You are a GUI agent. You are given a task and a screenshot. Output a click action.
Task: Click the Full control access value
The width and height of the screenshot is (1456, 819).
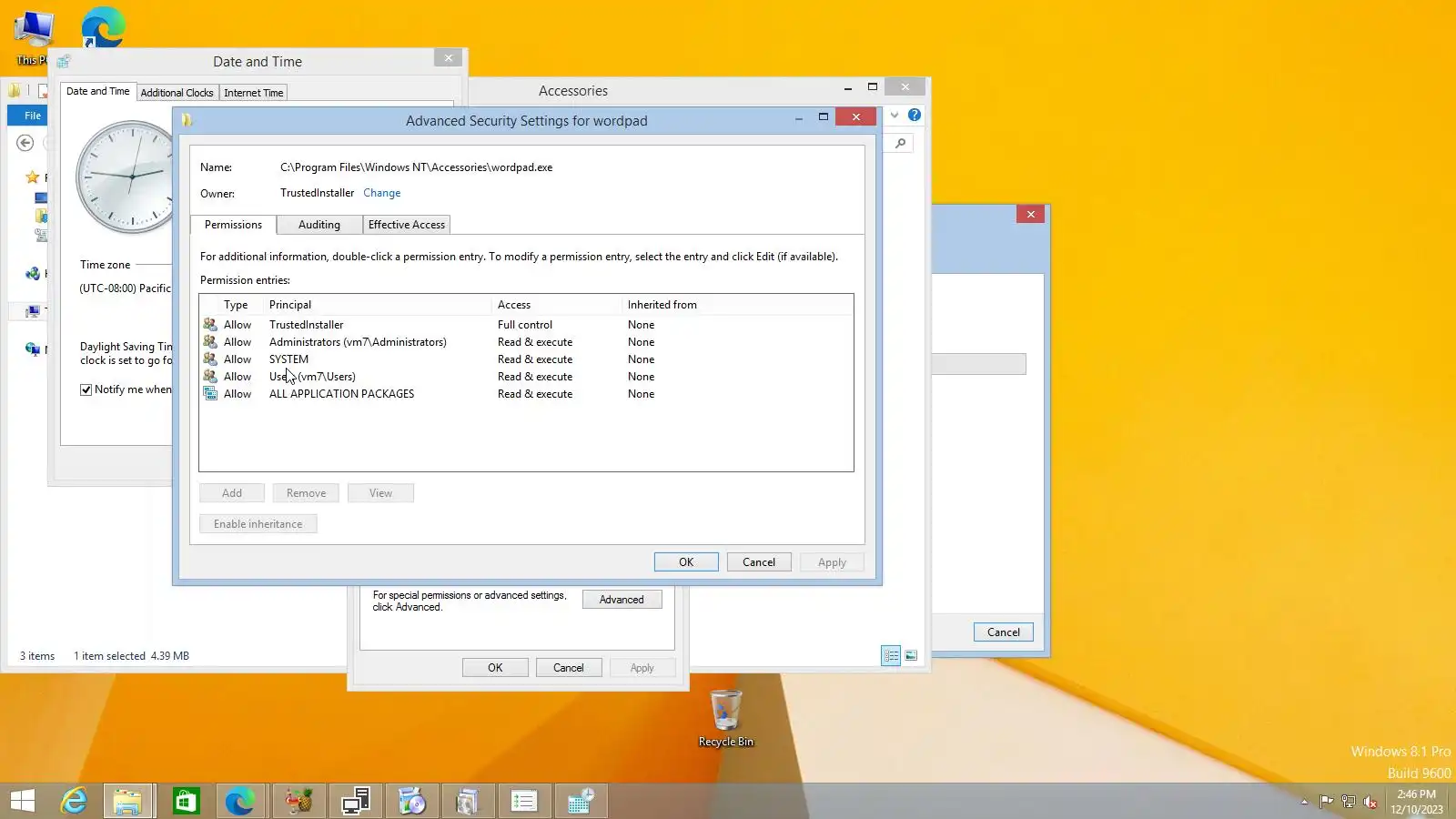click(x=525, y=325)
